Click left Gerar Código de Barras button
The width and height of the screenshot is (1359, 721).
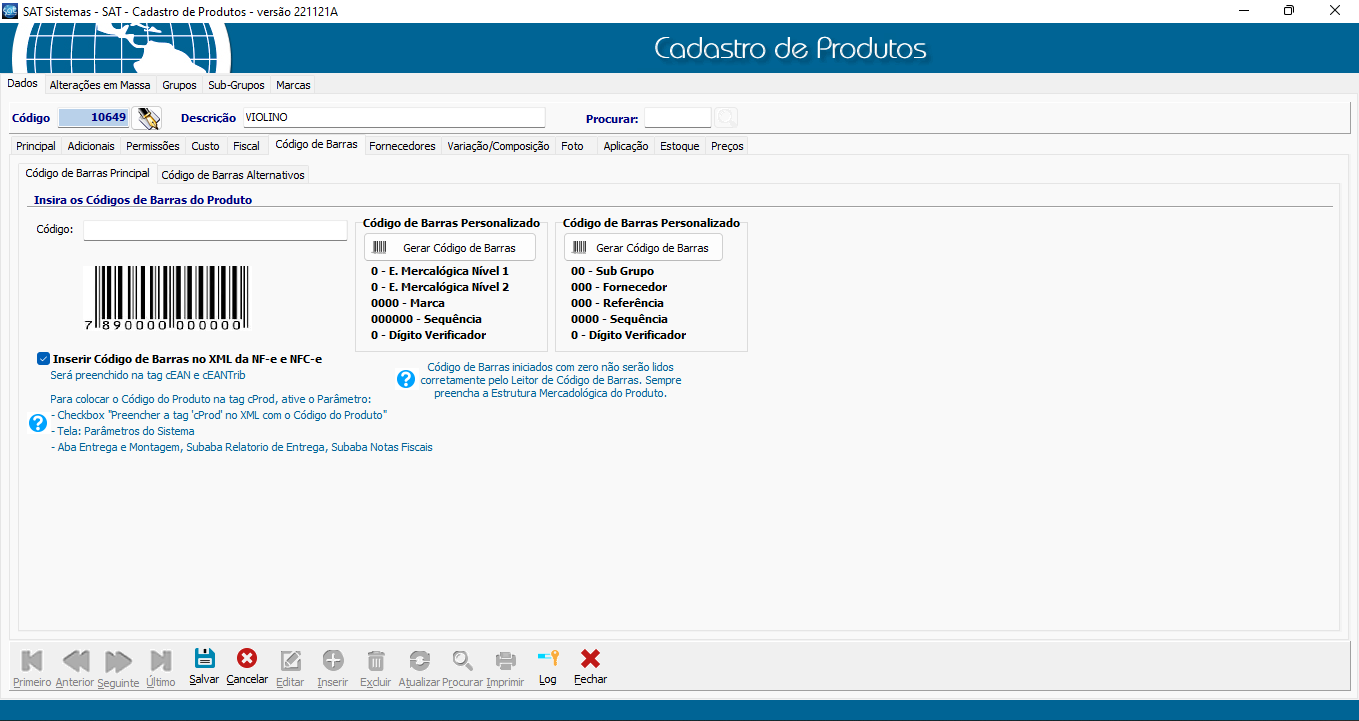449,248
